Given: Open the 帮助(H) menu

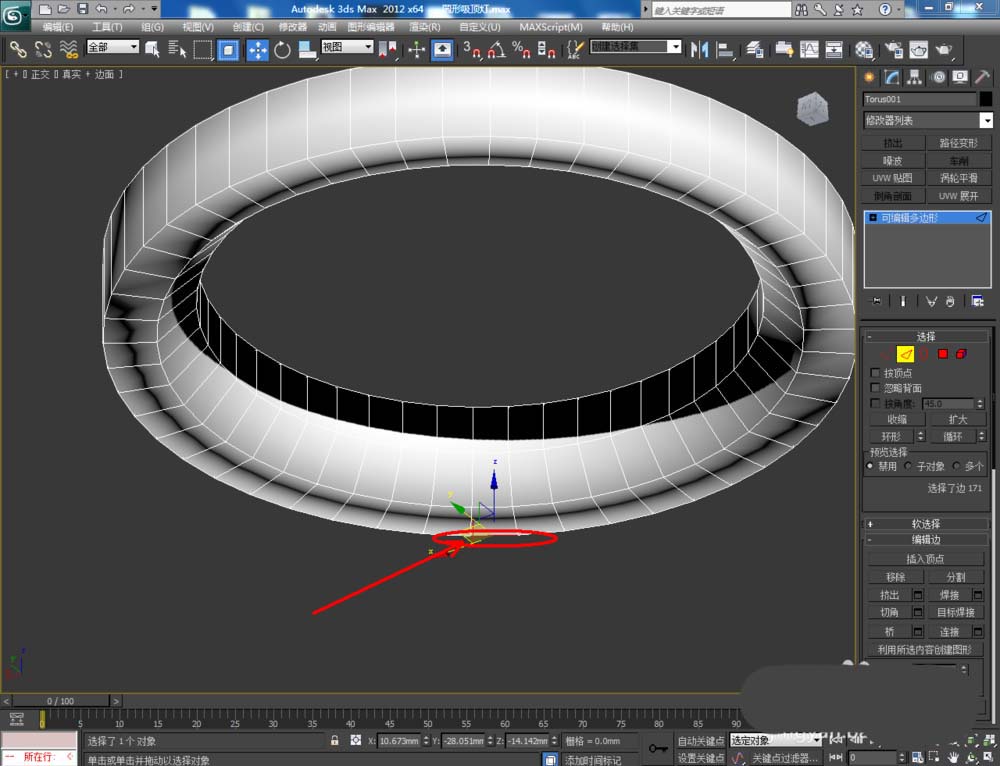Looking at the screenshot, I should (x=617, y=27).
